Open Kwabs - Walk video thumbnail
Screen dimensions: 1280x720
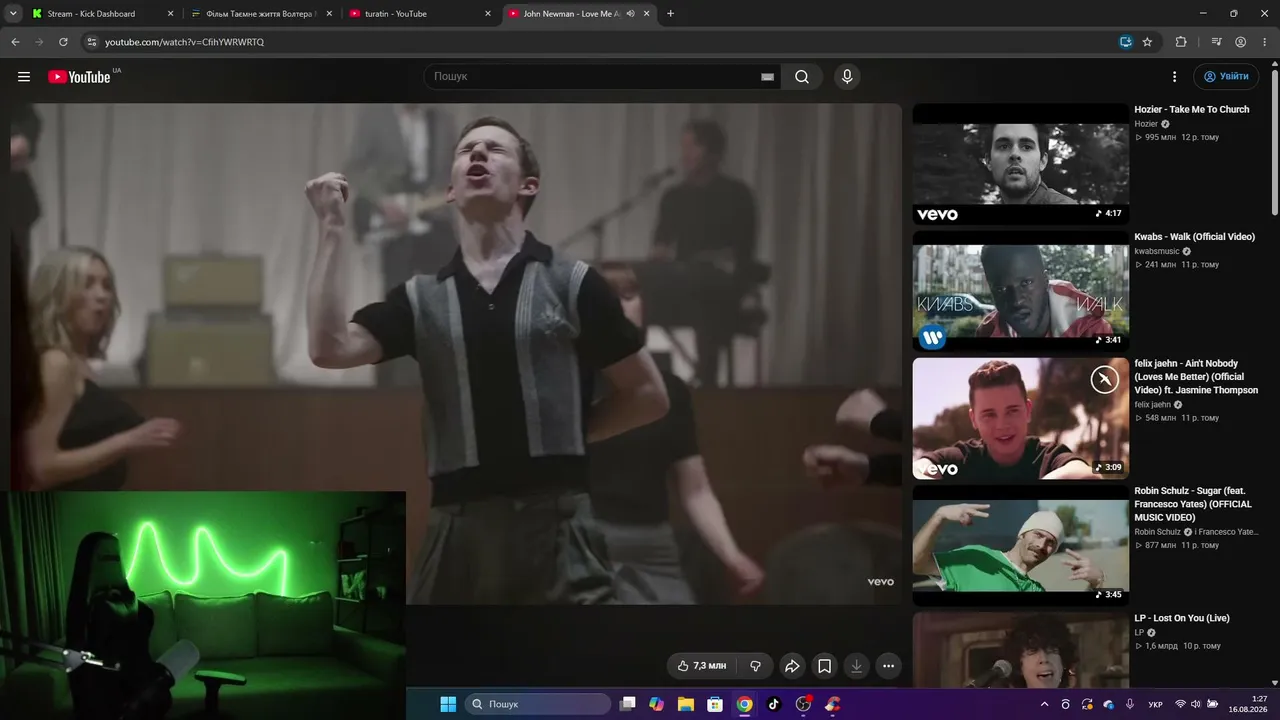(1021, 291)
